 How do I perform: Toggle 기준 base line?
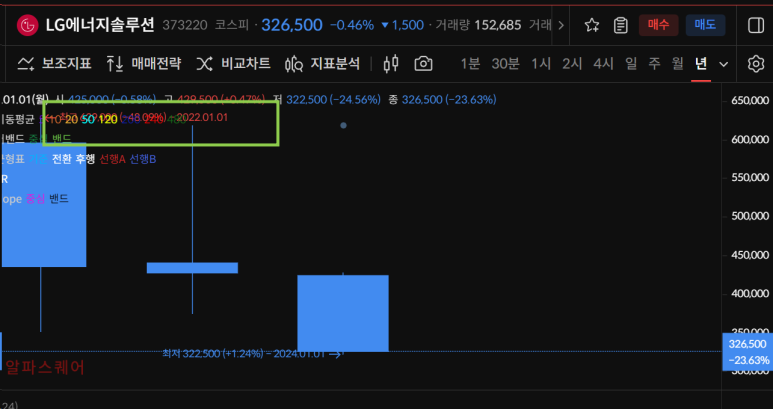[38, 159]
